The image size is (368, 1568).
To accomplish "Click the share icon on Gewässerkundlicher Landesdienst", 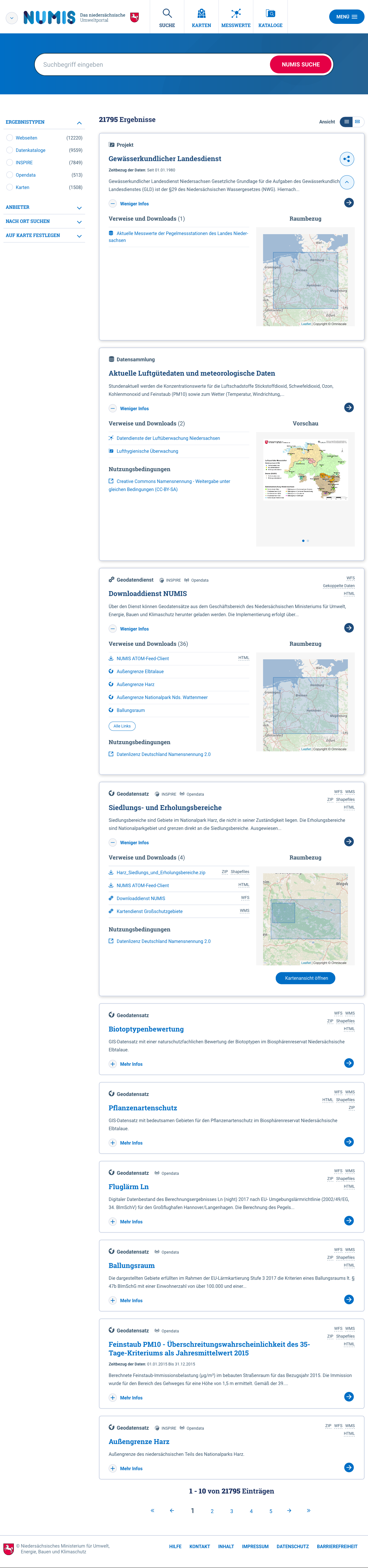I will tap(346, 159).
